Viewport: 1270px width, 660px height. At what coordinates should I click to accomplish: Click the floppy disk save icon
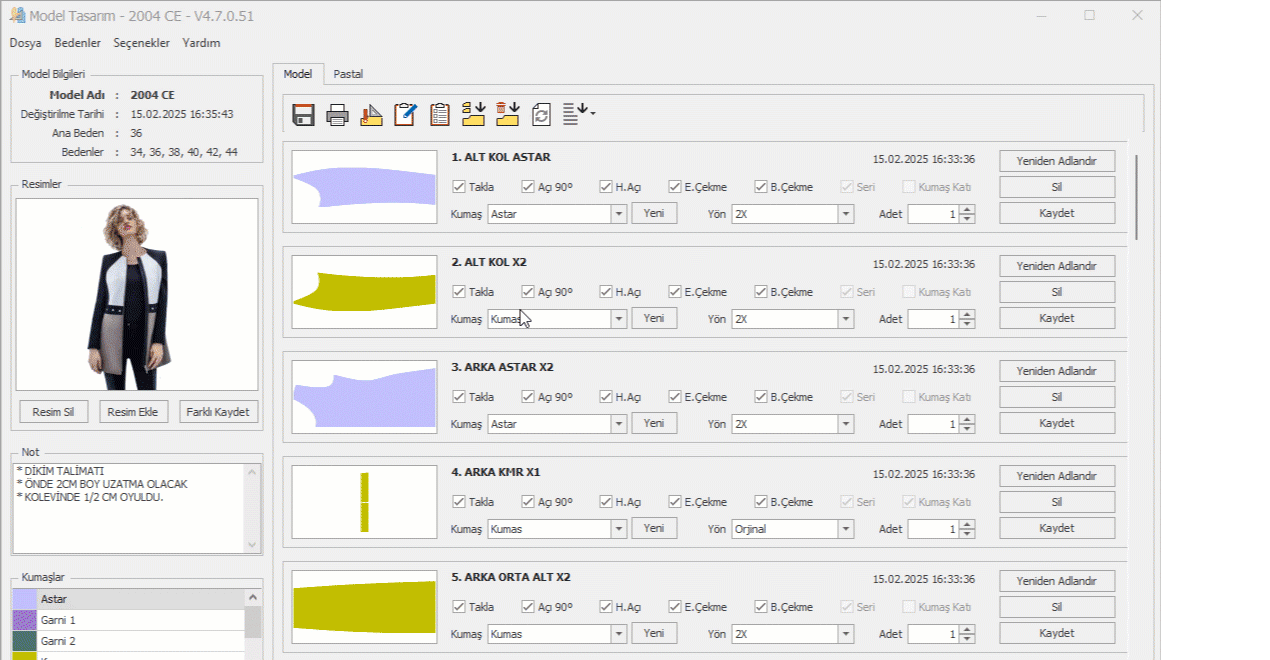pyautogui.click(x=304, y=115)
